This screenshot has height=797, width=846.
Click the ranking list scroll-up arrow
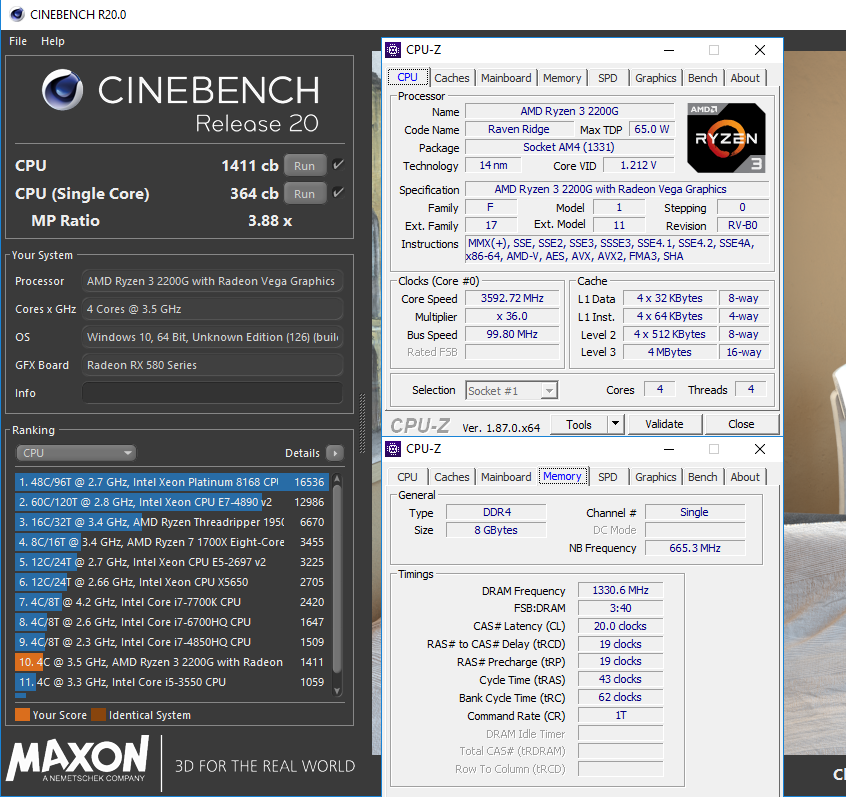pyautogui.click(x=337, y=478)
